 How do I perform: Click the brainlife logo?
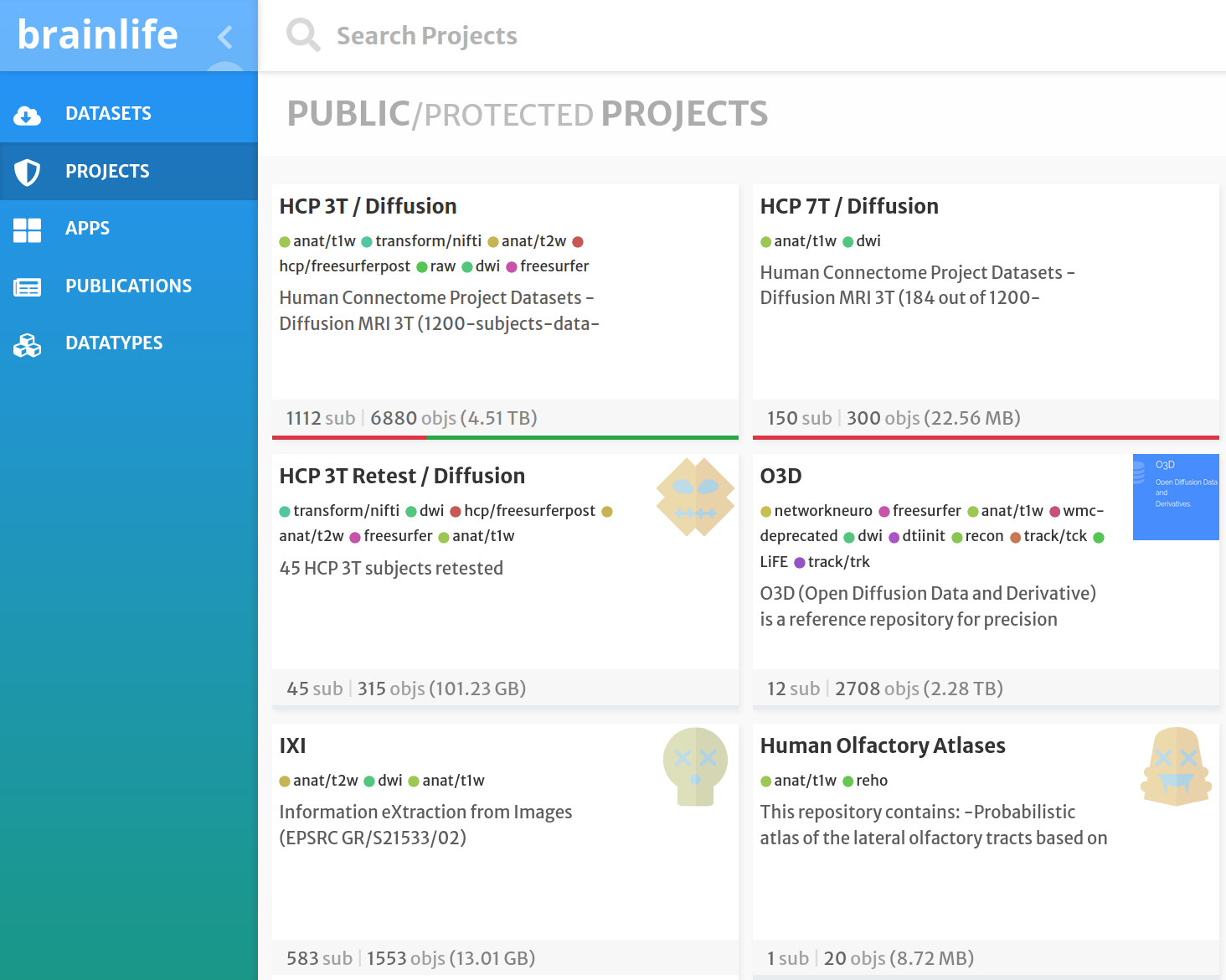(x=98, y=35)
